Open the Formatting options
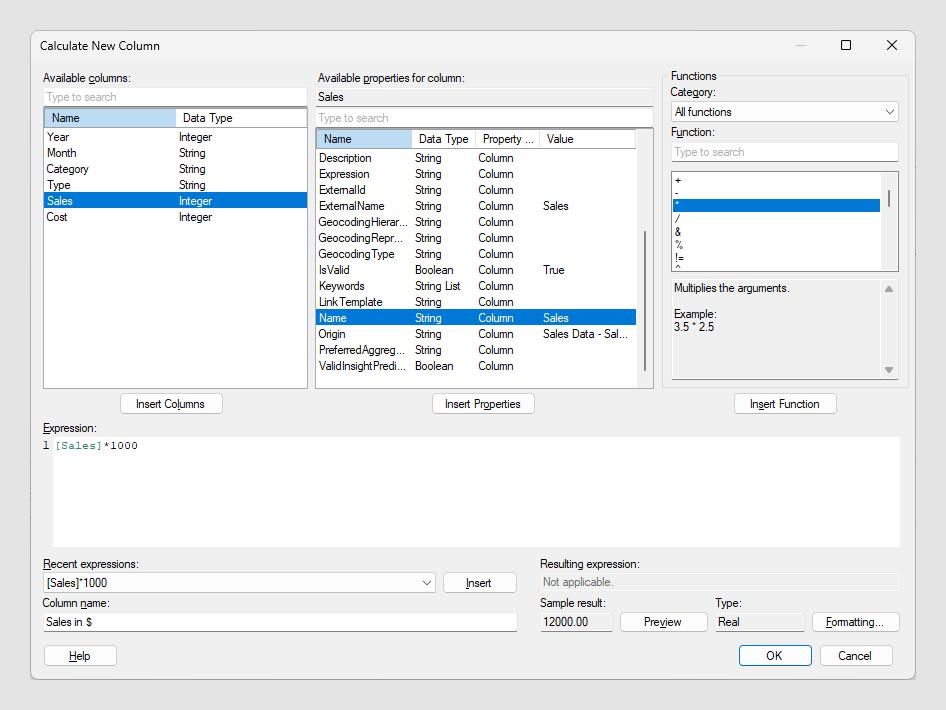 tap(855, 622)
